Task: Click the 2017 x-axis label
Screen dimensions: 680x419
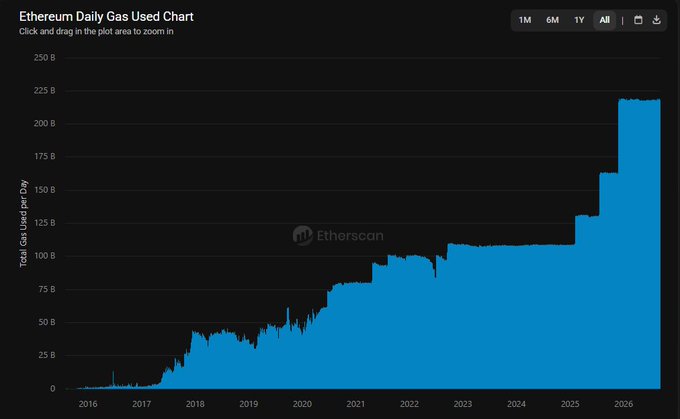Action: point(141,404)
